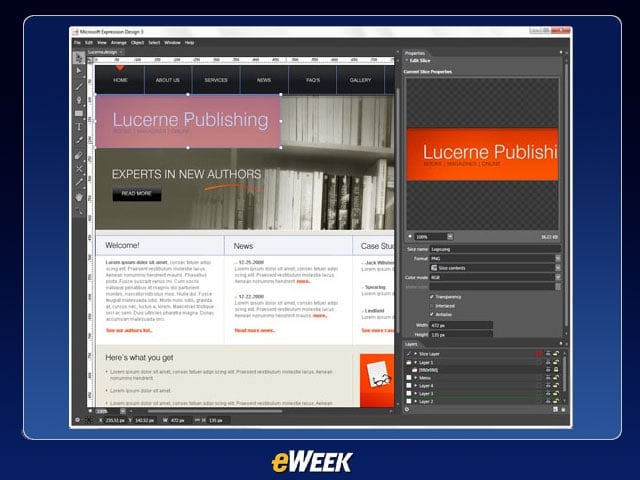Screen dimensions: 640x480
Task: Click ABOUT US nav item on canvas
Action: click(x=168, y=80)
